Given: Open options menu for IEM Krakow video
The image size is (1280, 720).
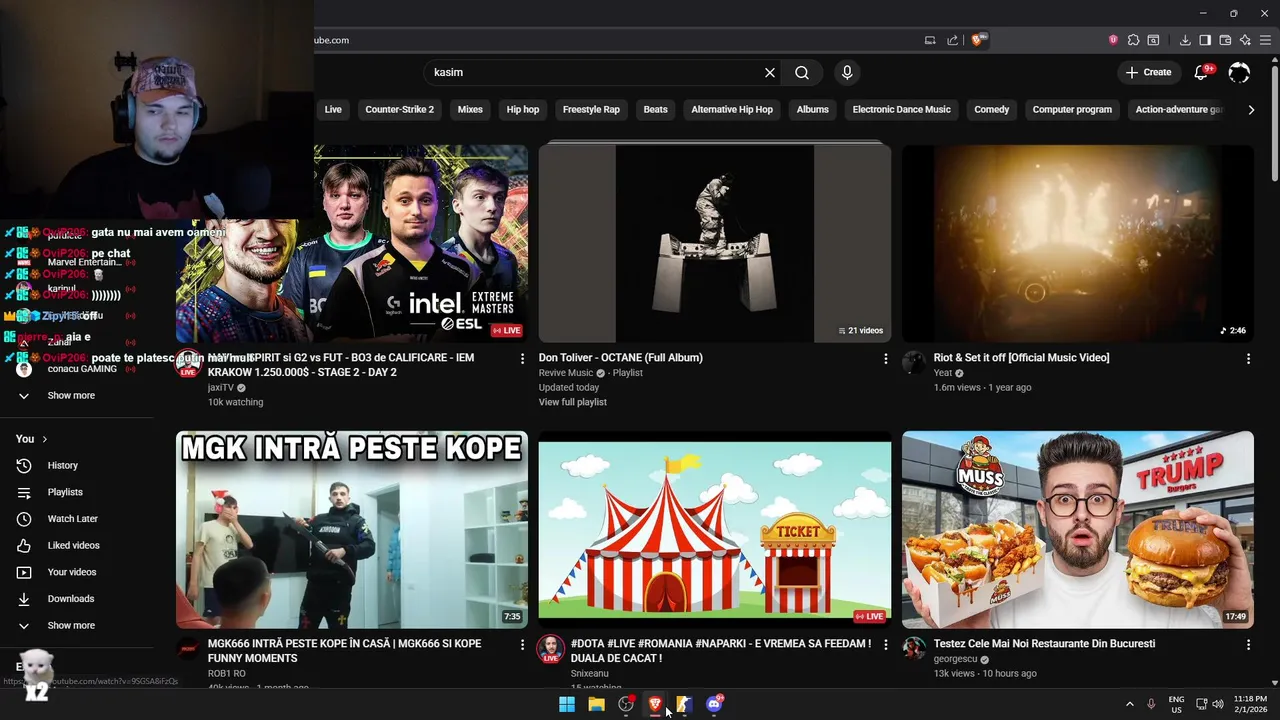Looking at the screenshot, I should (522, 358).
